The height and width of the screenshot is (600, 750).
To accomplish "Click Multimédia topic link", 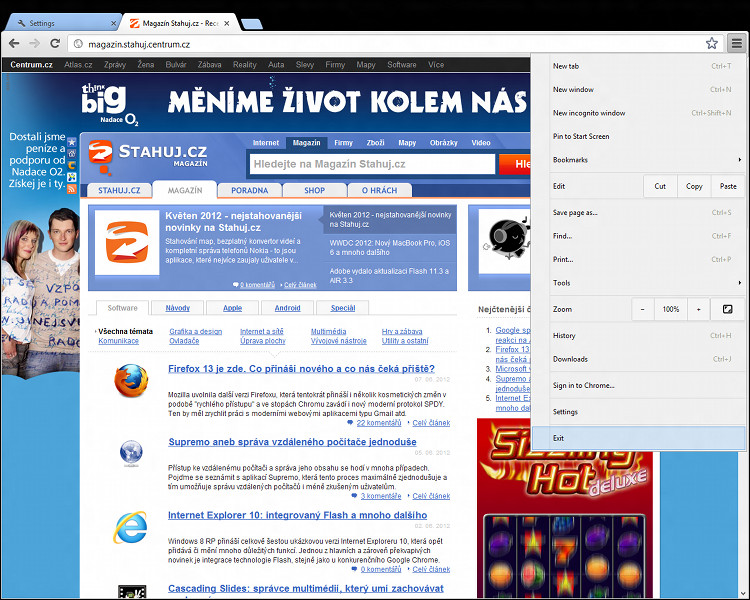I will point(329,331).
